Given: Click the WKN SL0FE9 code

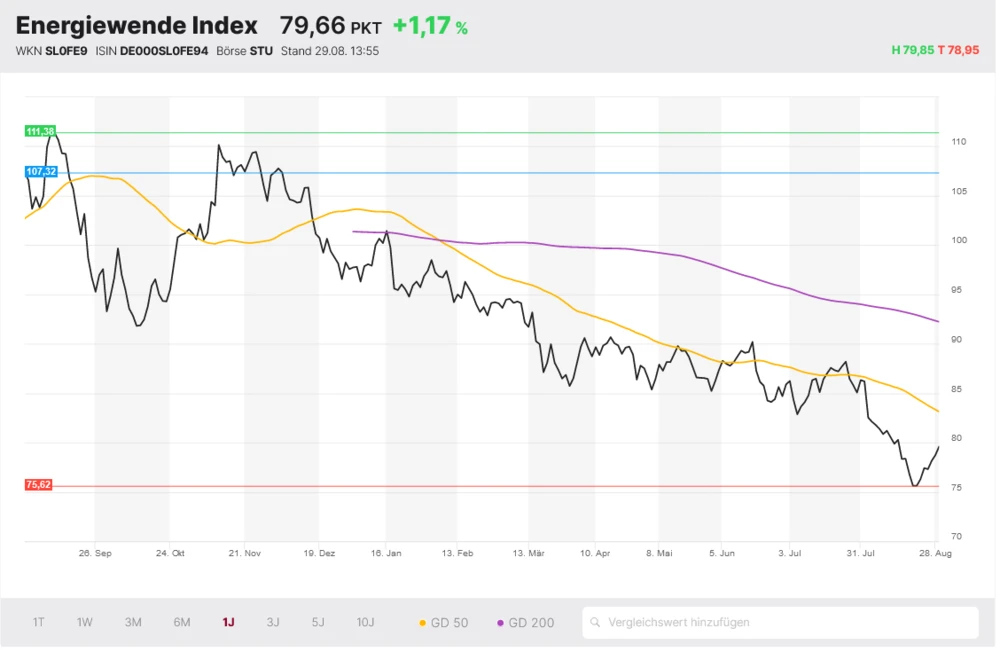Looking at the screenshot, I should tap(66, 51).
